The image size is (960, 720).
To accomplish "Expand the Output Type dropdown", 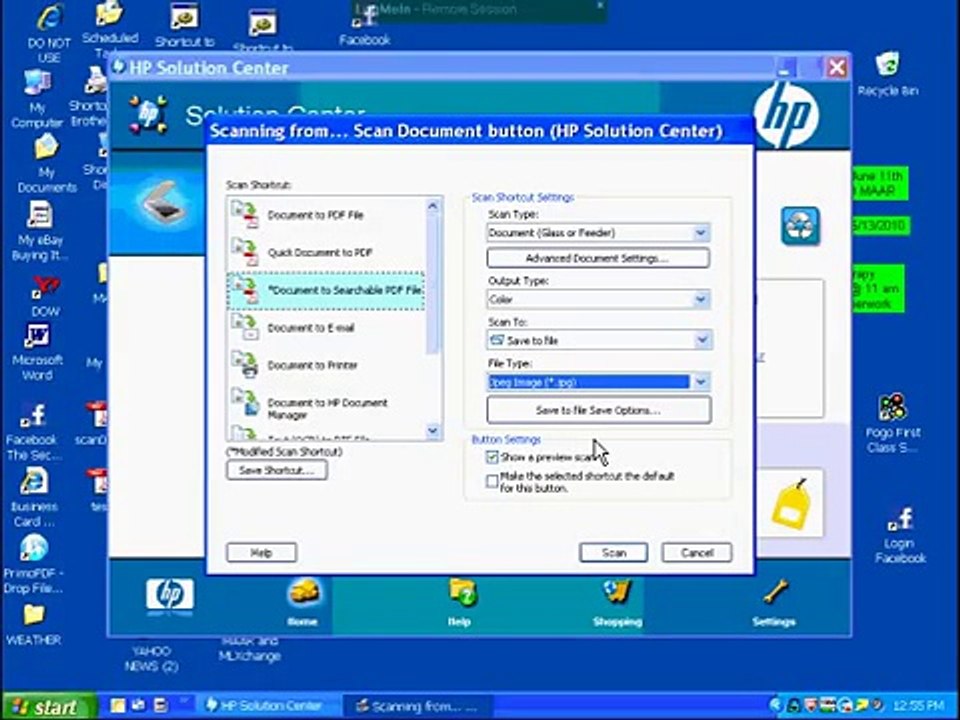I will 700,299.
